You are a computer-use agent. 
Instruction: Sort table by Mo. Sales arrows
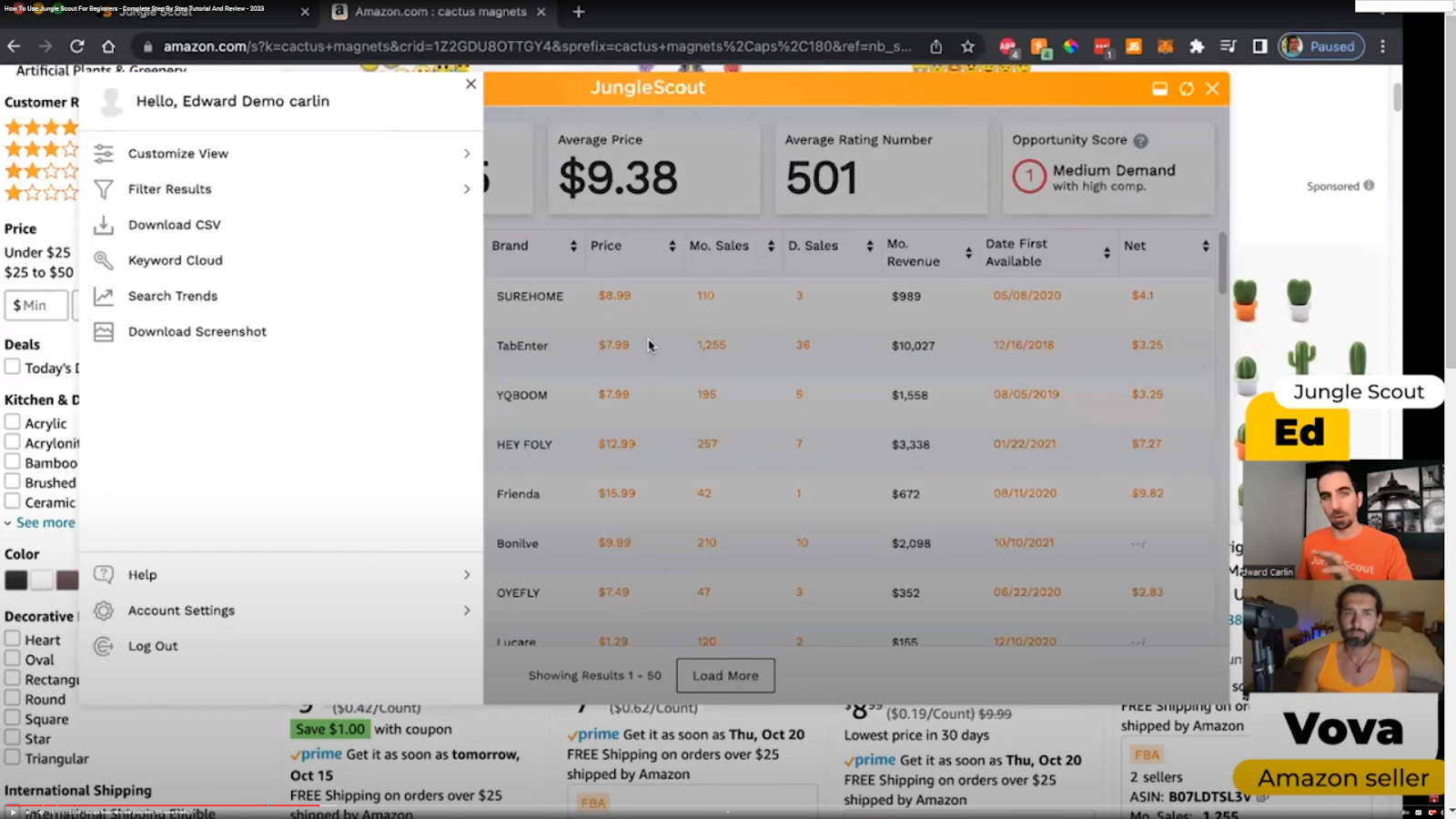771,247
